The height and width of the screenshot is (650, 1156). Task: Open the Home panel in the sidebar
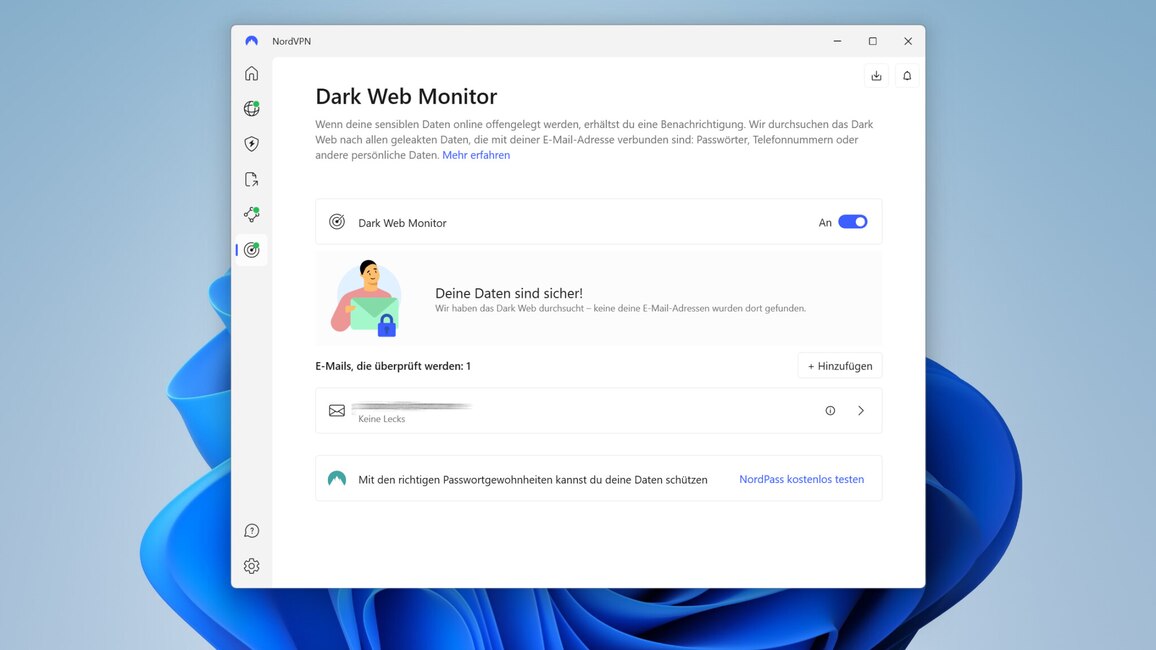251,72
